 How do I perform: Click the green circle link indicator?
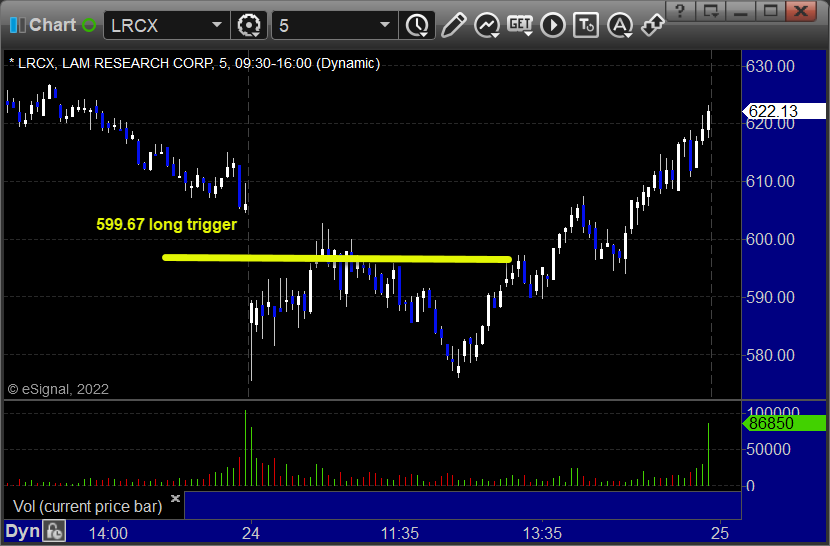(89, 25)
